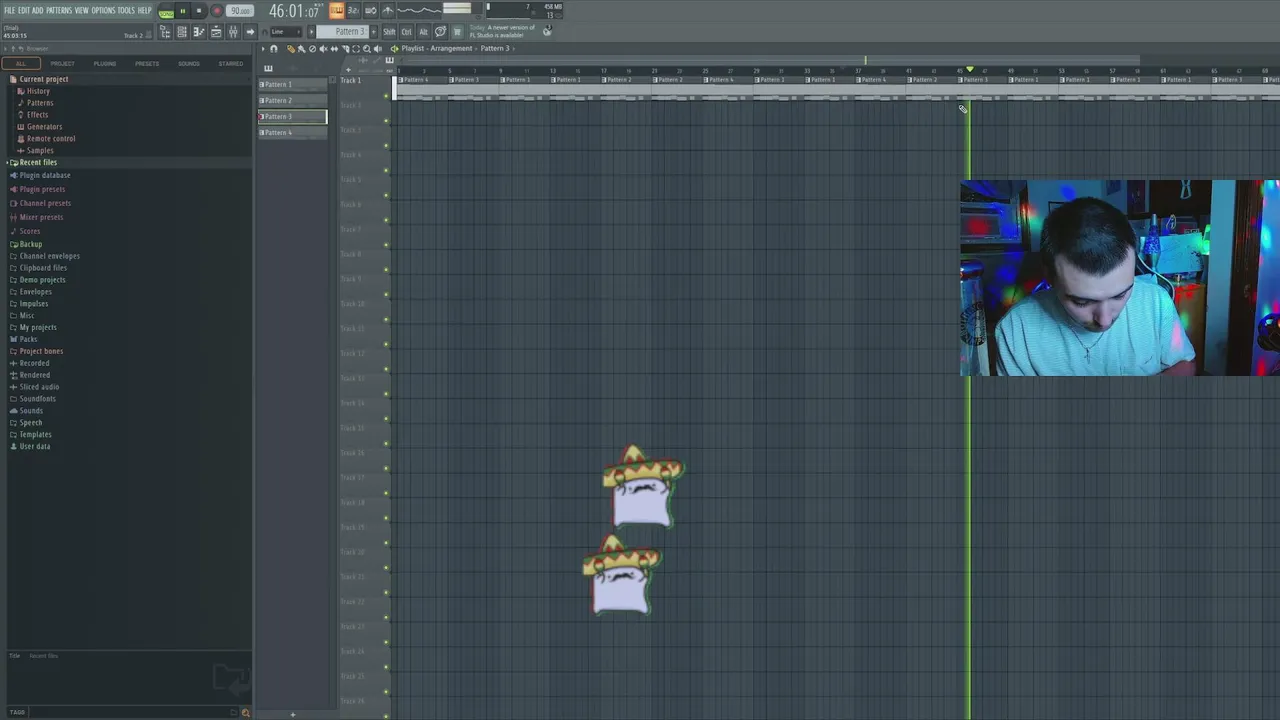Open the Piano roll toolbar icon
Viewport: 1280px width, 720px height.
199,32
